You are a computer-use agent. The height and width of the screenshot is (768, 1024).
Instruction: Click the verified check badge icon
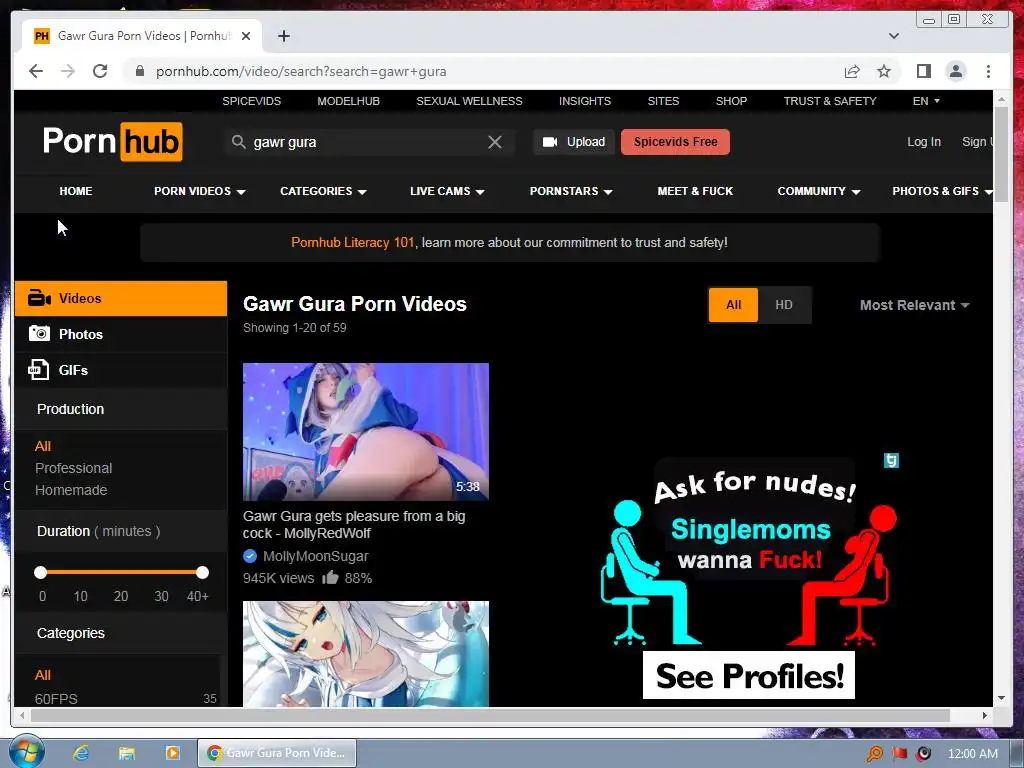click(x=249, y=556)
